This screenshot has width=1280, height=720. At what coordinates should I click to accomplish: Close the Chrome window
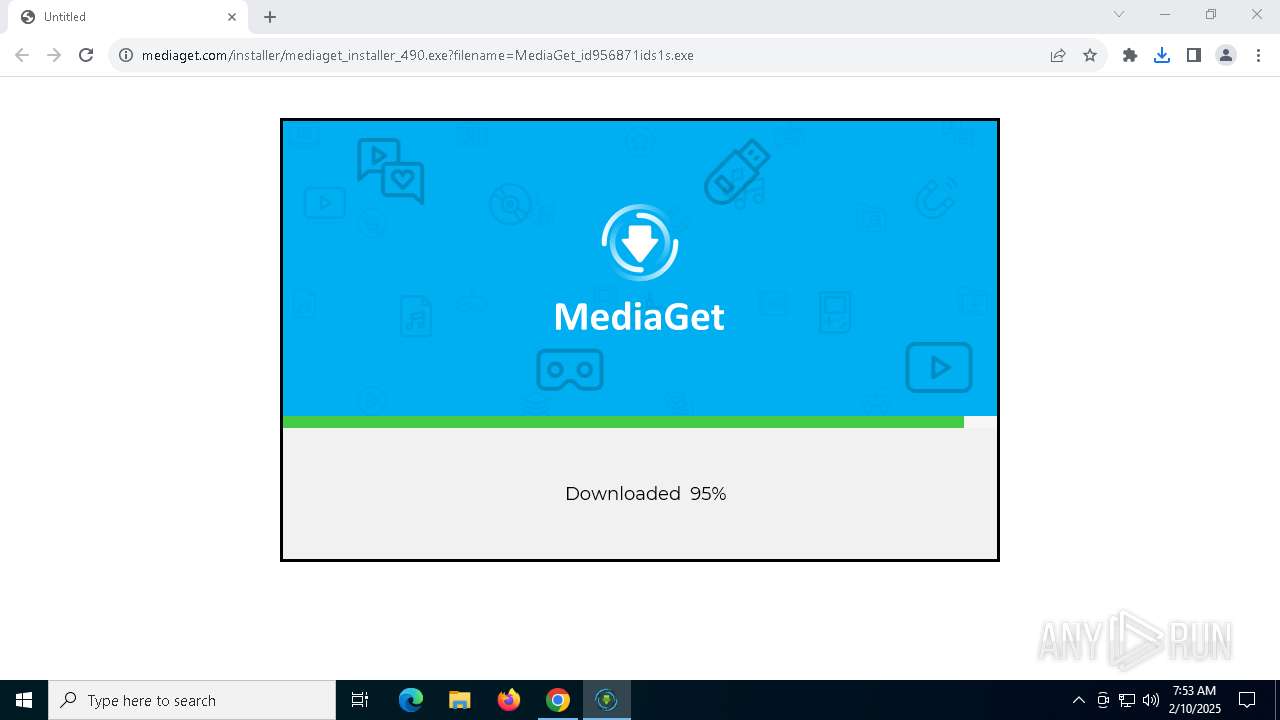(x=1257, y=14)
